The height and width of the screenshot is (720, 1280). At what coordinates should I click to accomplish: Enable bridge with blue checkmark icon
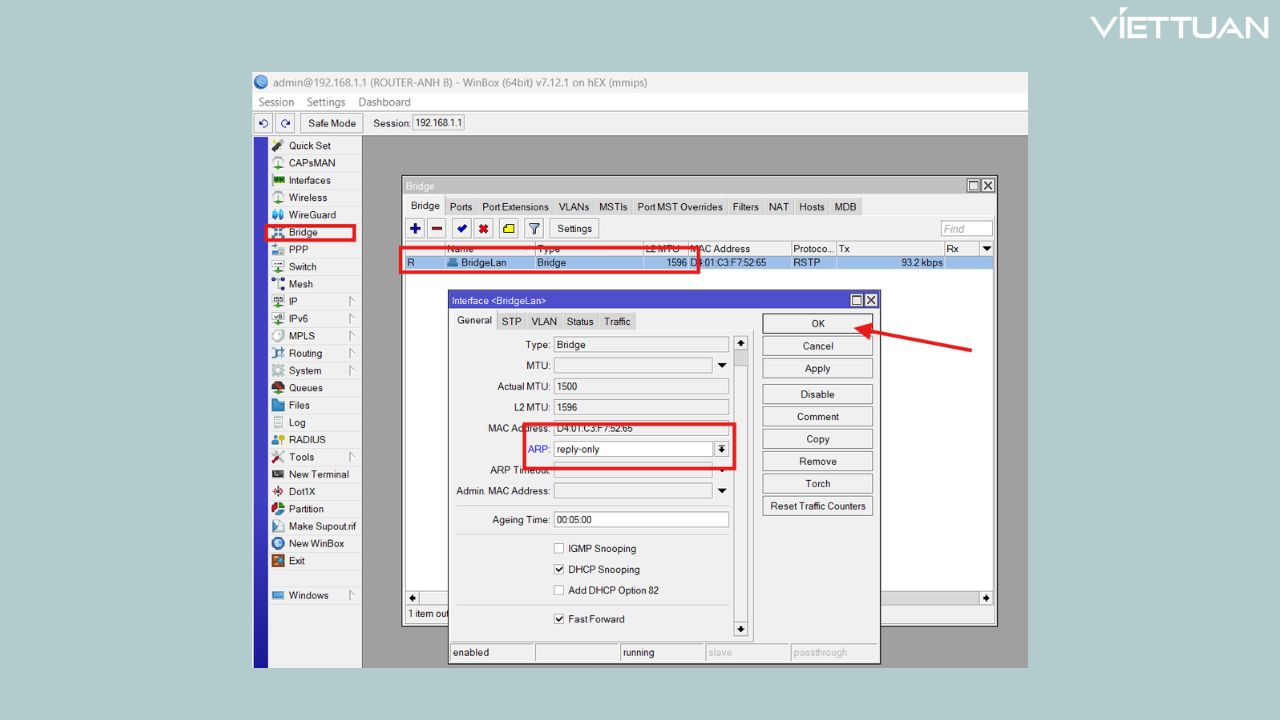(461, 228)
